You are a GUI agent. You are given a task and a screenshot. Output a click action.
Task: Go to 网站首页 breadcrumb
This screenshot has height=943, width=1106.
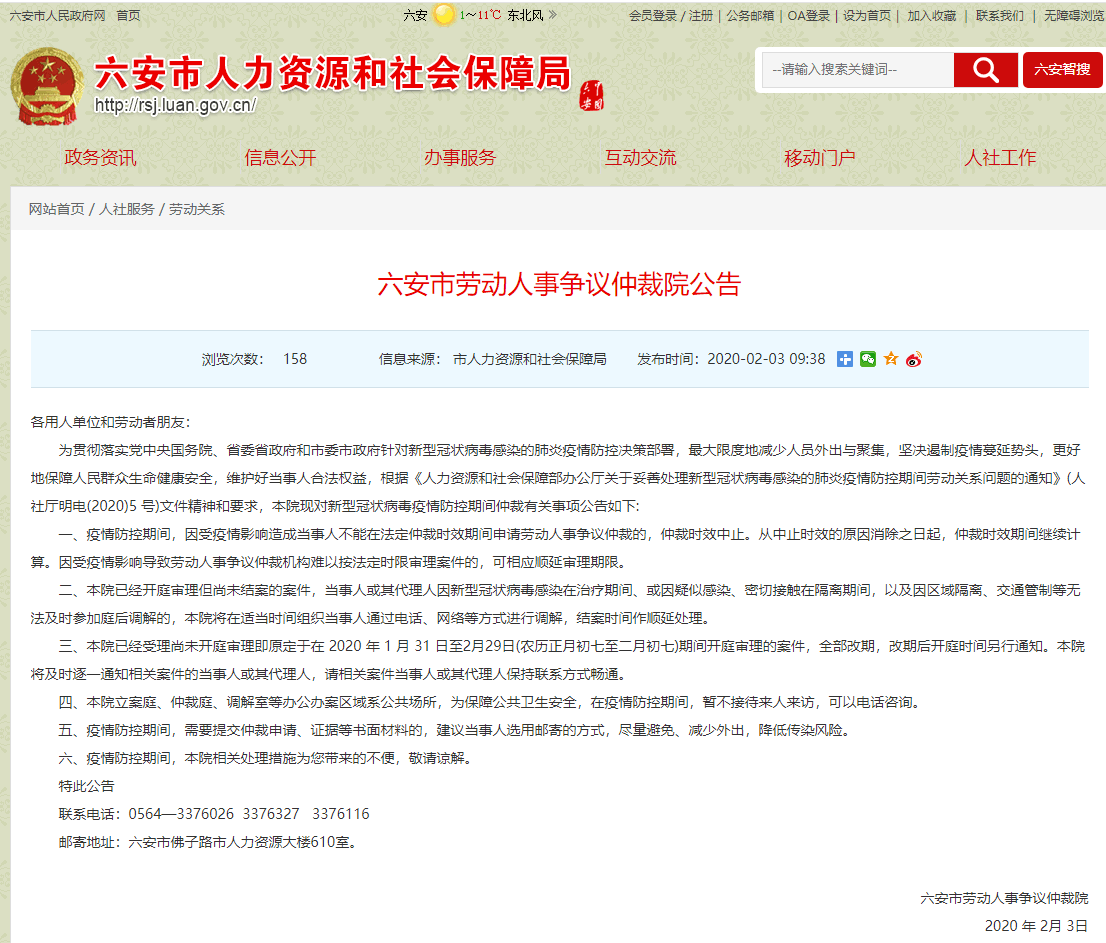tap(56, 209)
